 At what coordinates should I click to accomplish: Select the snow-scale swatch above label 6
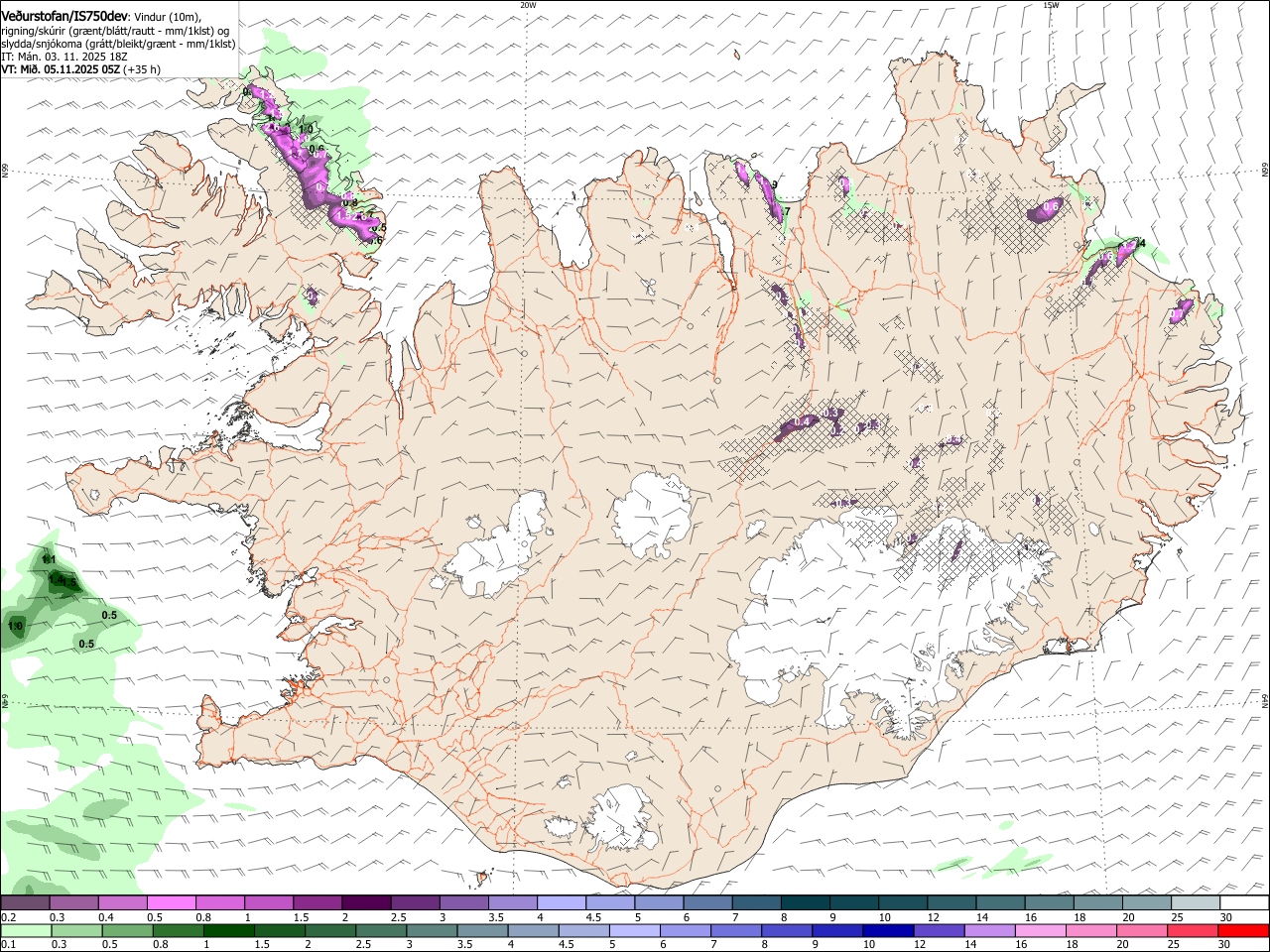707,903
